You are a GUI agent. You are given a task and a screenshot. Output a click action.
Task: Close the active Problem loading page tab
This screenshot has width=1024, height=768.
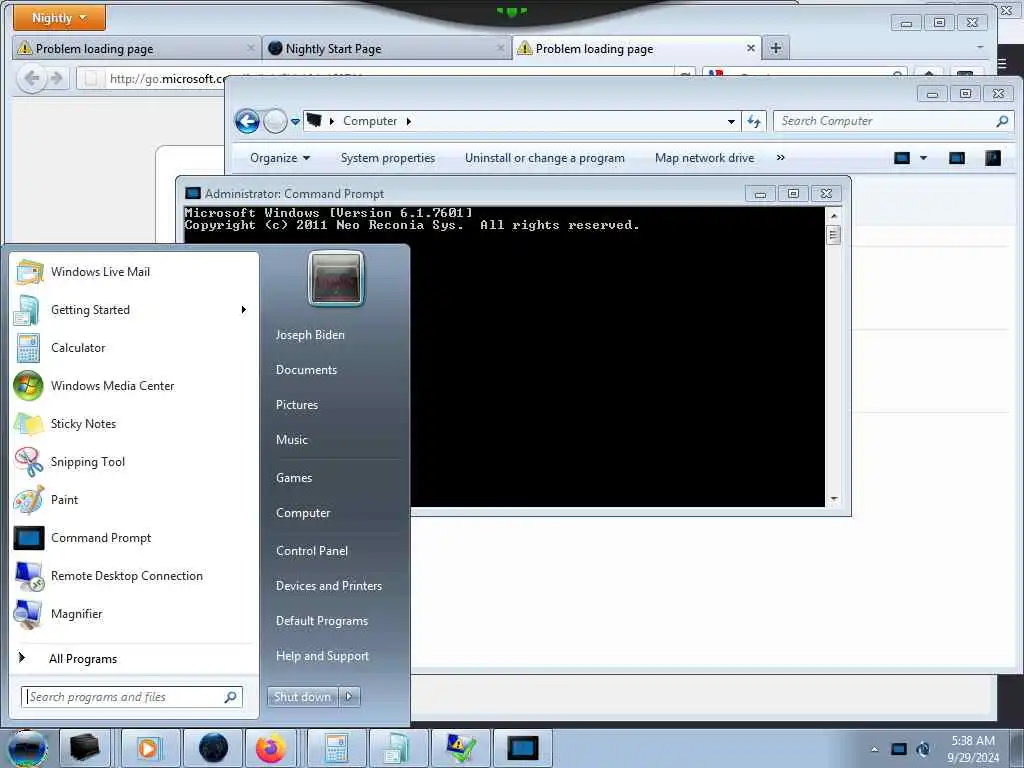[x=750, y=48]
